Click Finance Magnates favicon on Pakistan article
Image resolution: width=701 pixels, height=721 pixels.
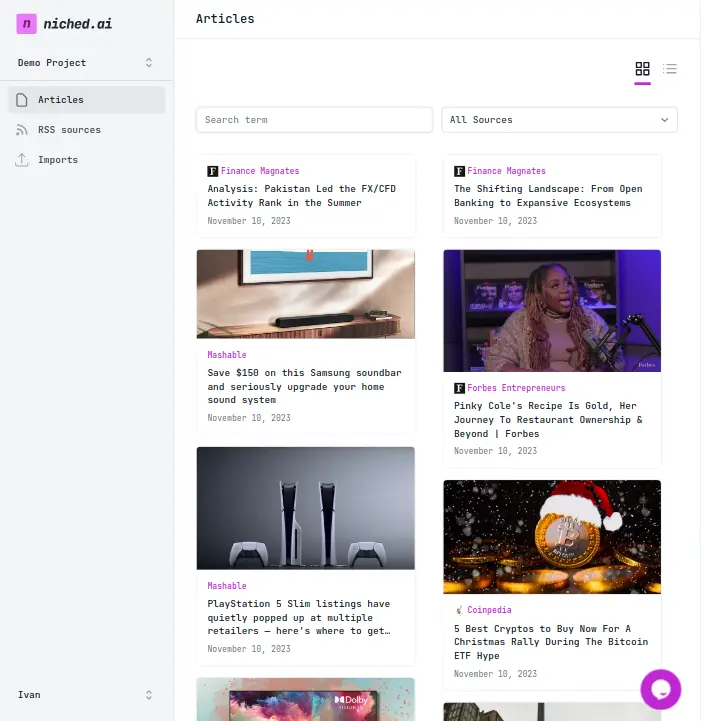(x=212, y=172)
